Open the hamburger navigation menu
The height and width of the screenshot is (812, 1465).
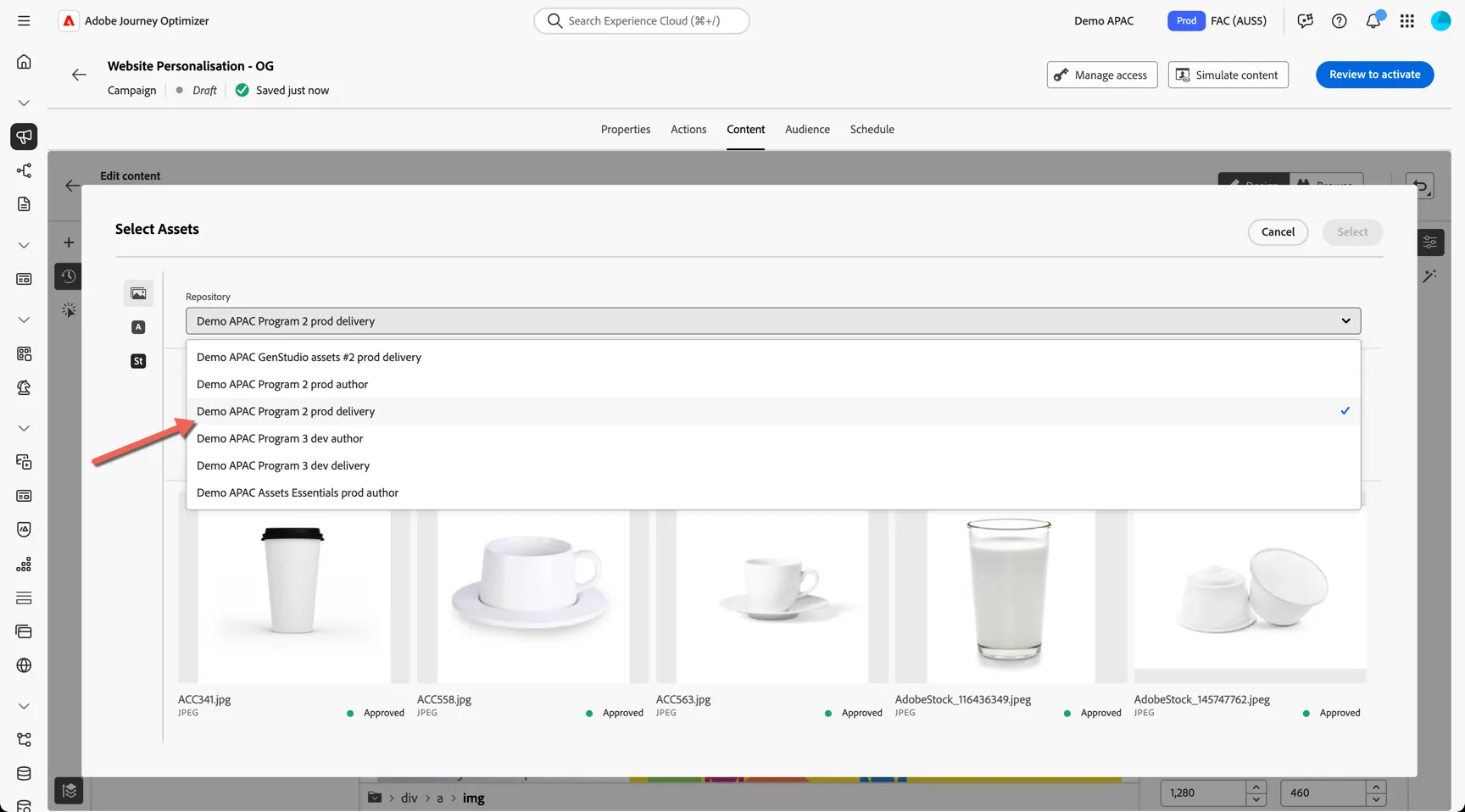(x=24, y=20)
